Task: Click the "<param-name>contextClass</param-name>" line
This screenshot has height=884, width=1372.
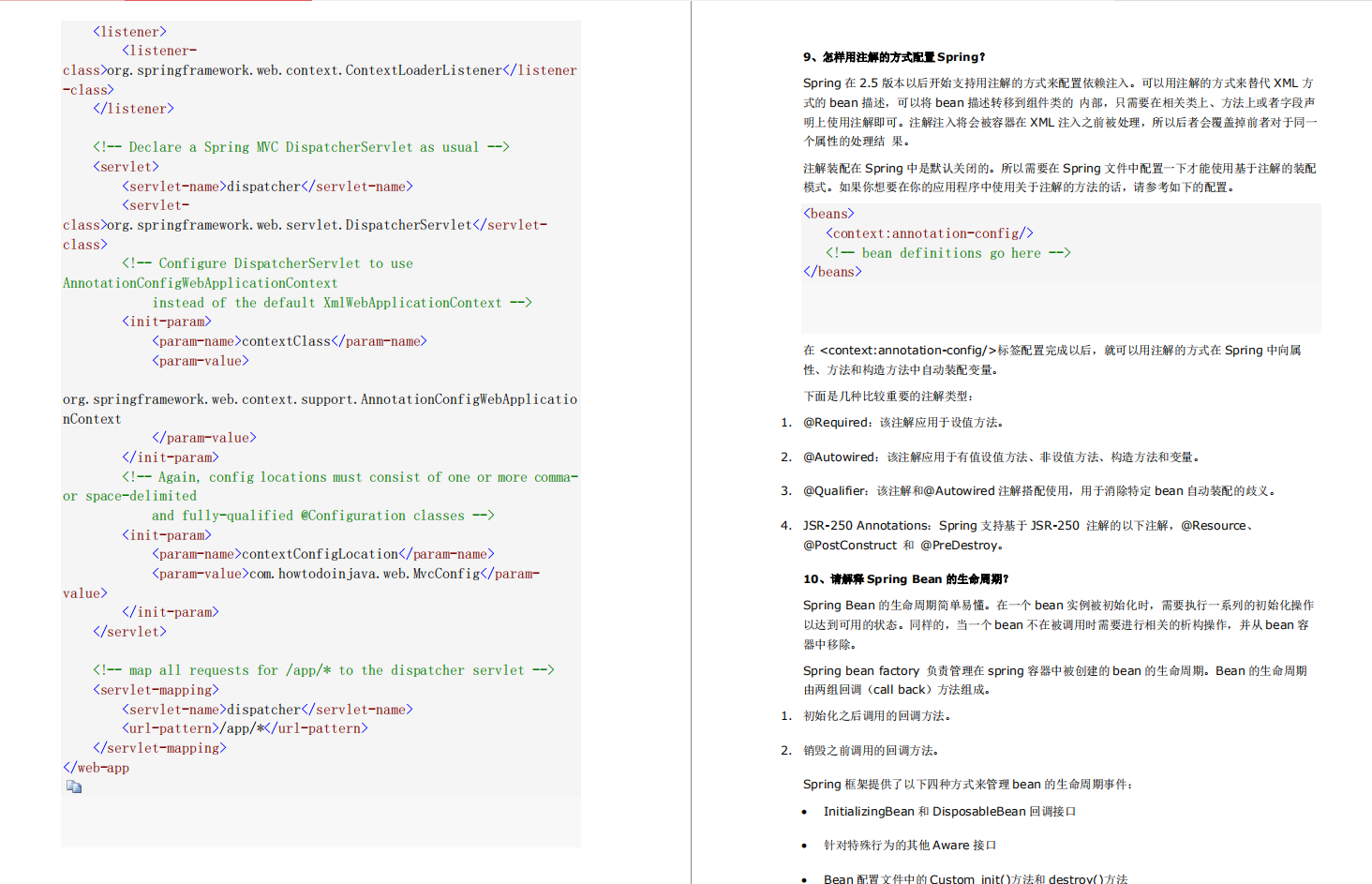Action: pos(290,341)
